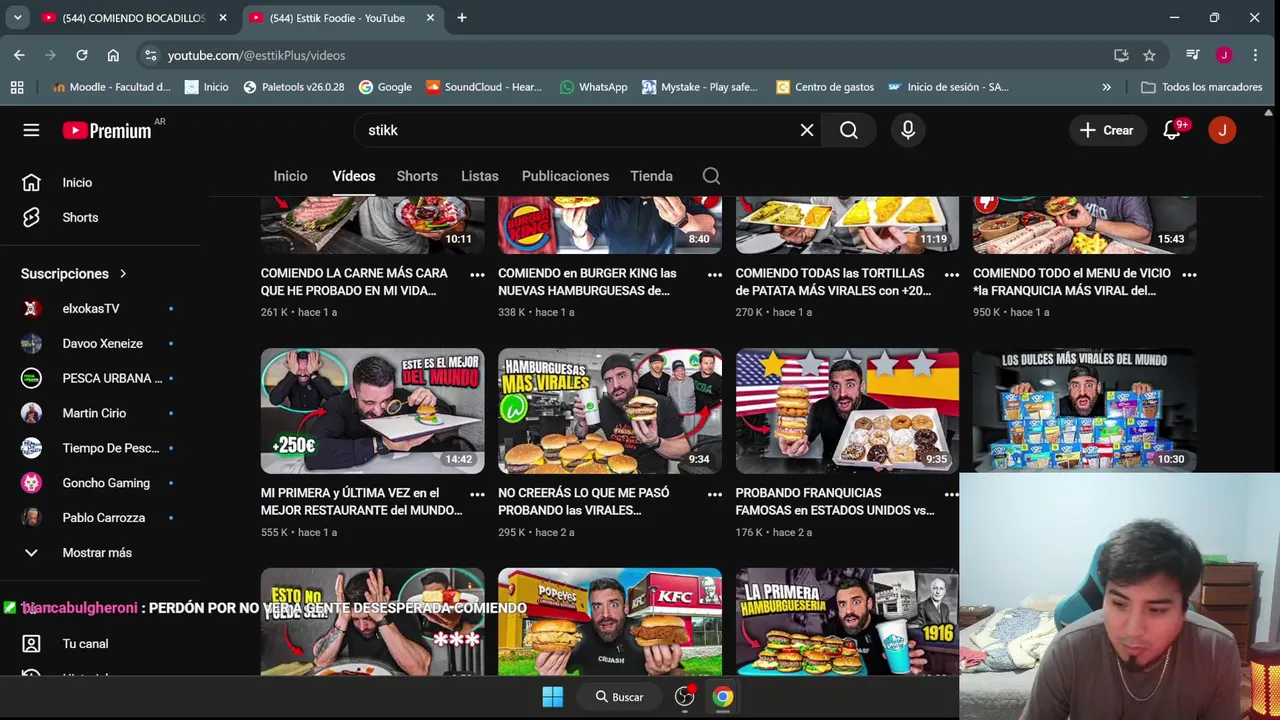Activate voice search microphone
Image resolution: width=1280 pixels, height=720 pixels.
(908, 130)
